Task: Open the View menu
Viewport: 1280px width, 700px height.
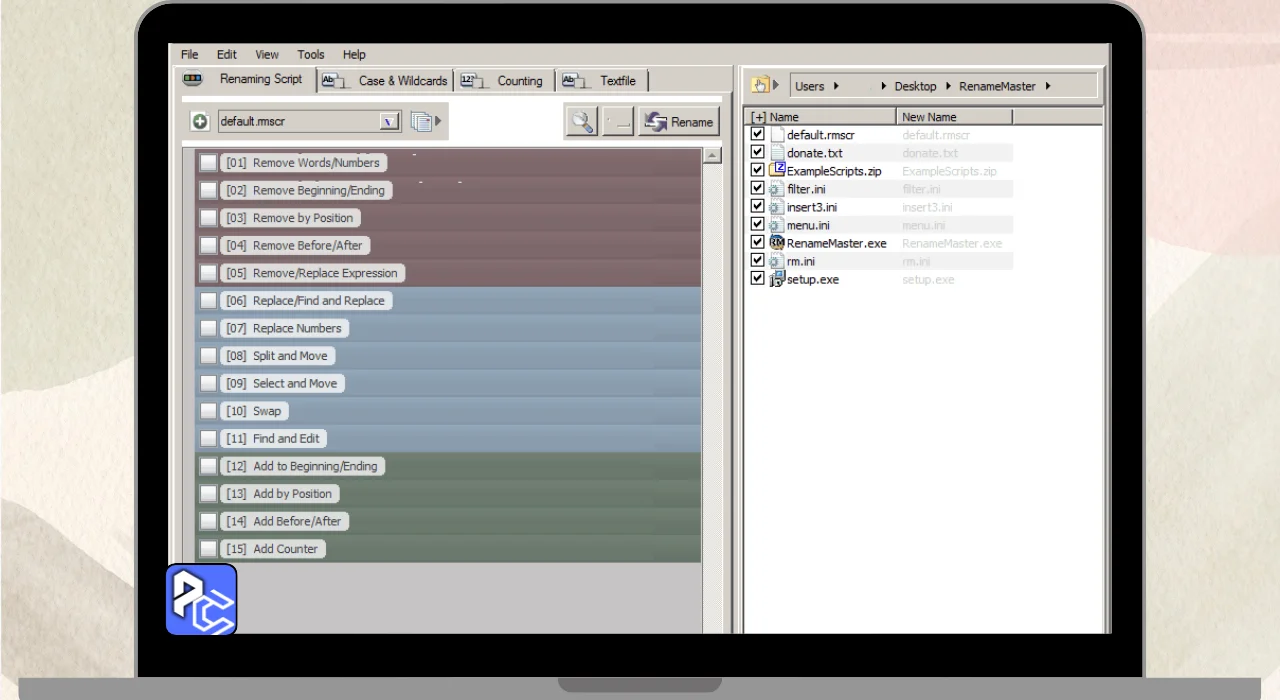Action: (x=267, y=55)
